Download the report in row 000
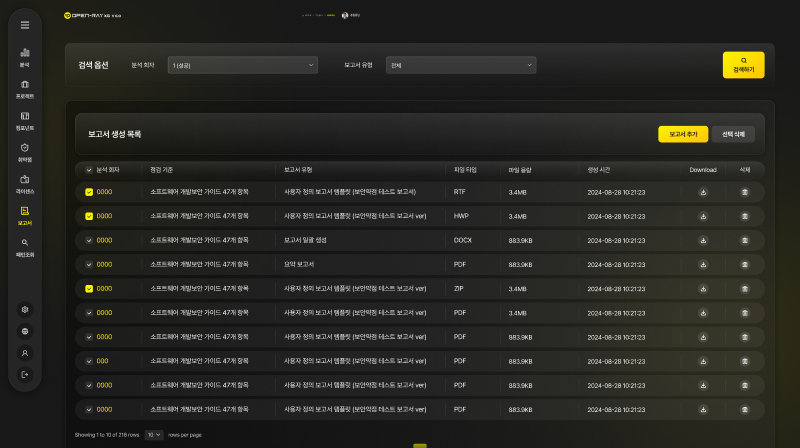Viewport: 800px width, 448px height. pyautogui.click(x=703, y=361)
